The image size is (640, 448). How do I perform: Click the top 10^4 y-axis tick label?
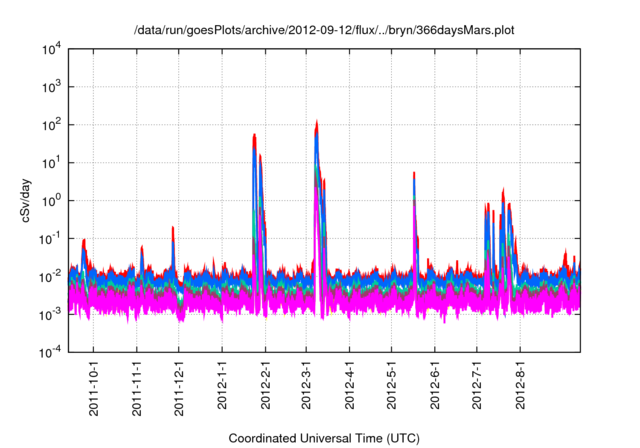click(x=53, y=49)
